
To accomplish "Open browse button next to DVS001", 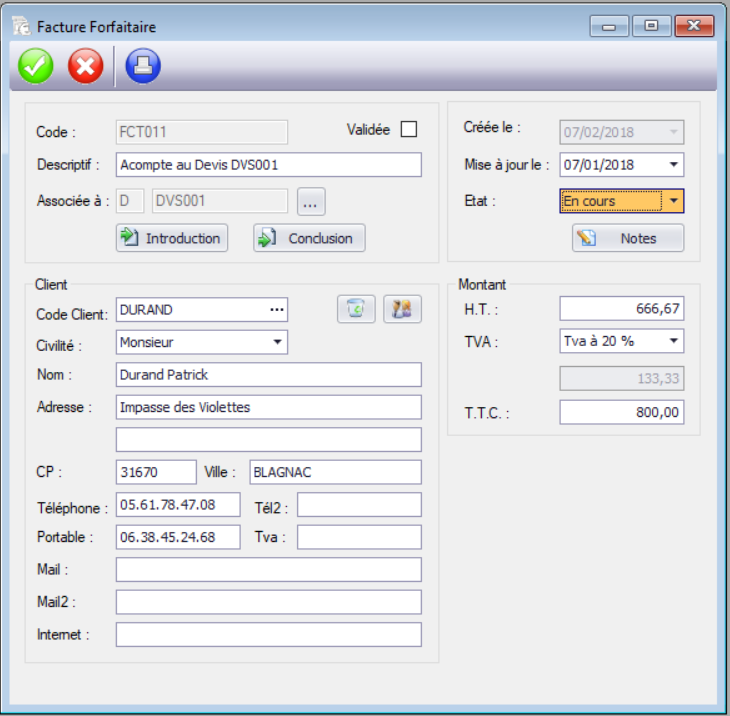I will point(310,201).
